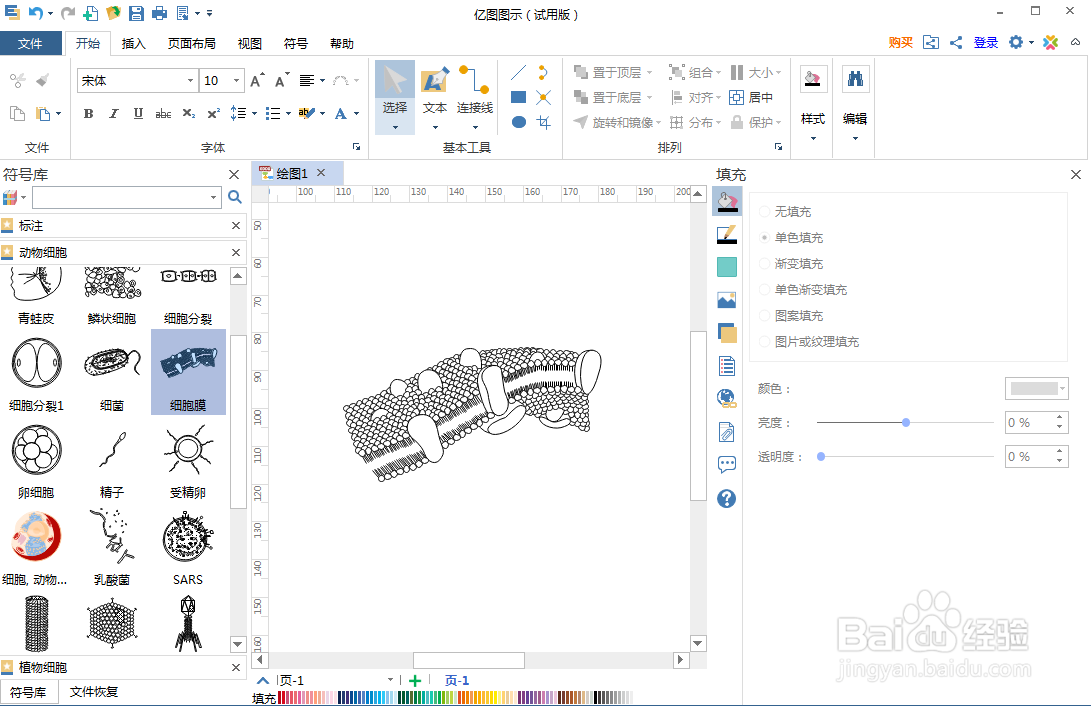Open the Hyperlink panel icon
Image resolution: width=1091 pixels, height=706 pixels.
(726, 399)
